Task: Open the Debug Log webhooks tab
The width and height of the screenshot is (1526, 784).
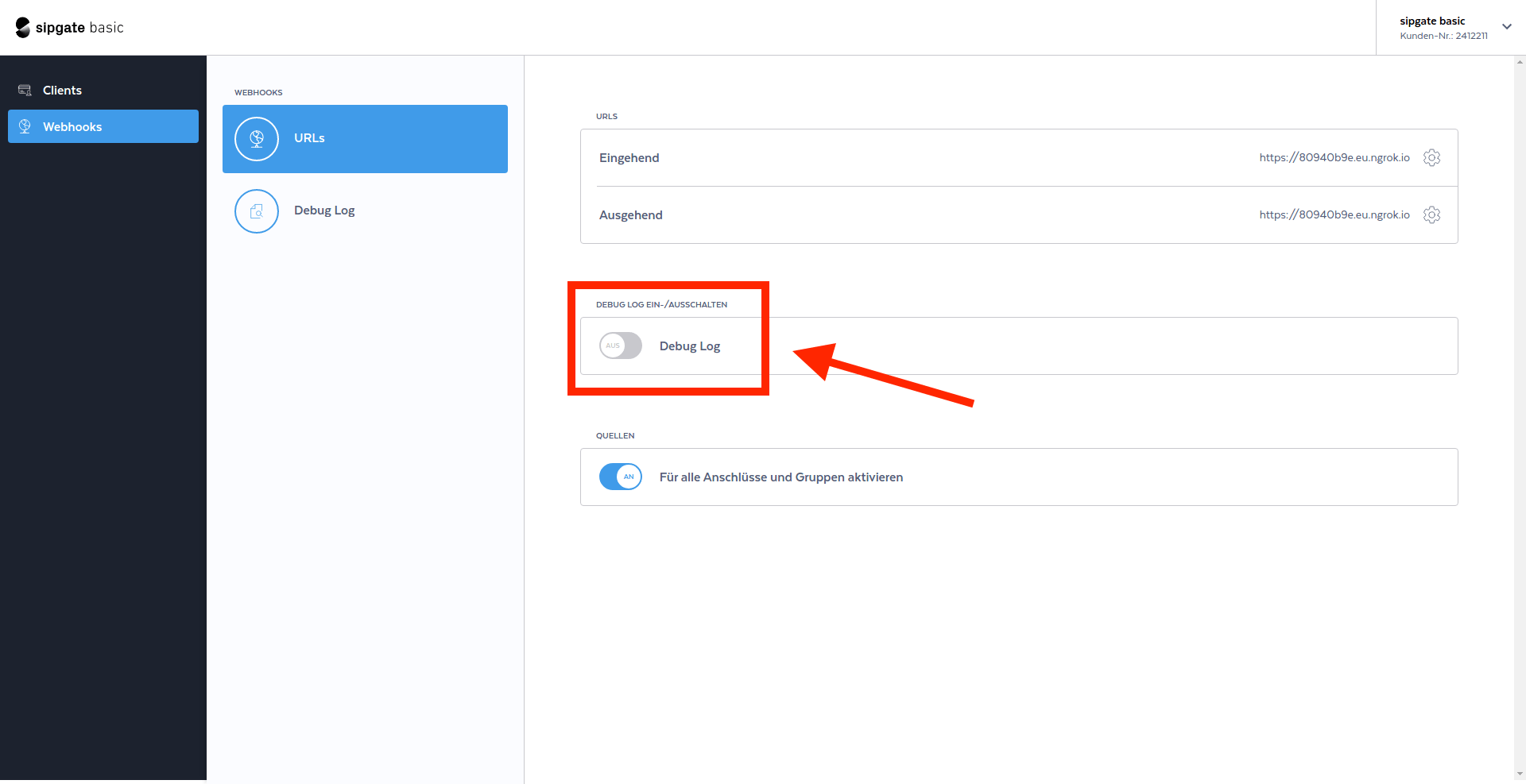Action: click(x=365, y=211)
